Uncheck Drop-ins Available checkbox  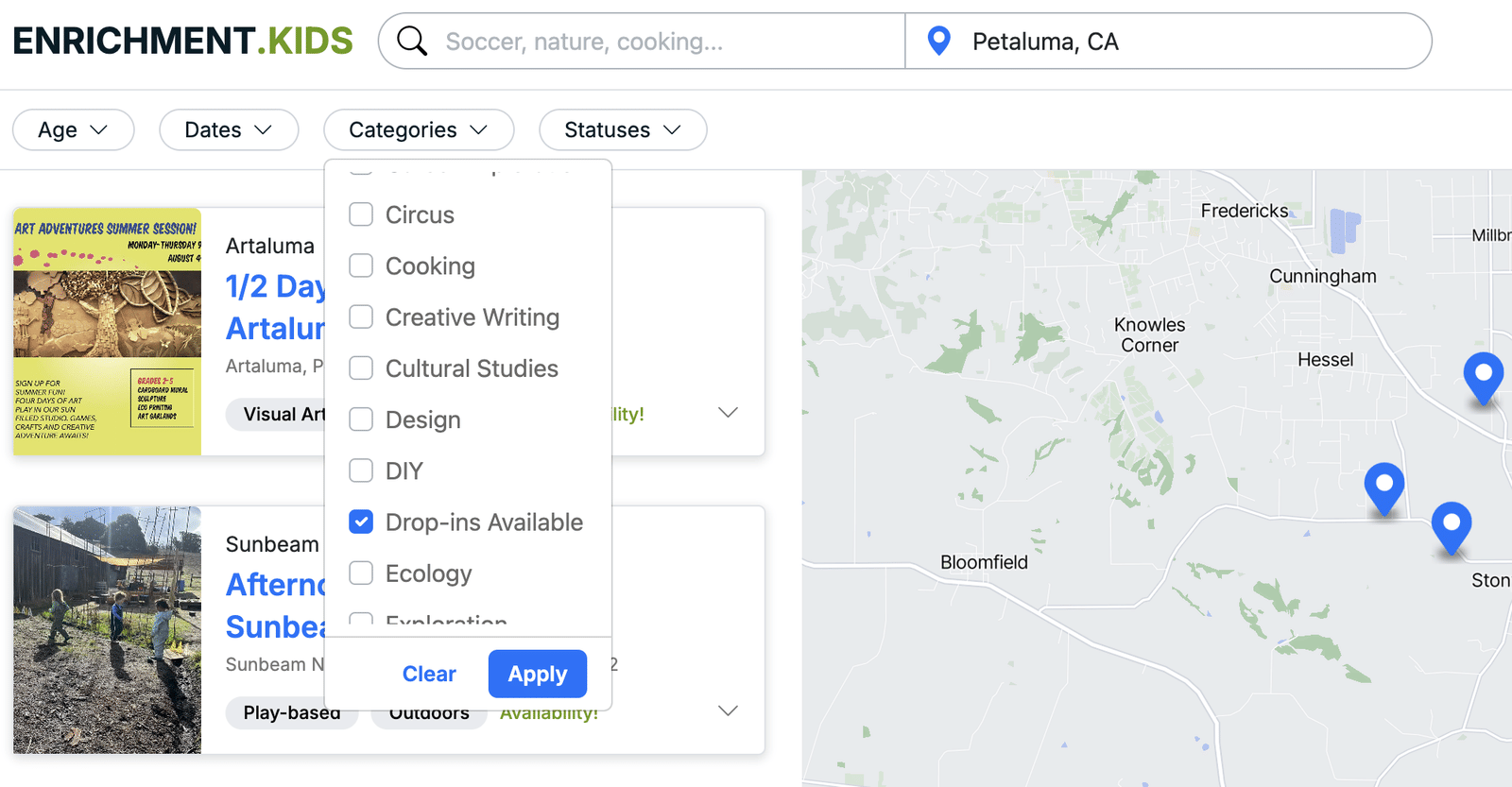click(361, 522)
